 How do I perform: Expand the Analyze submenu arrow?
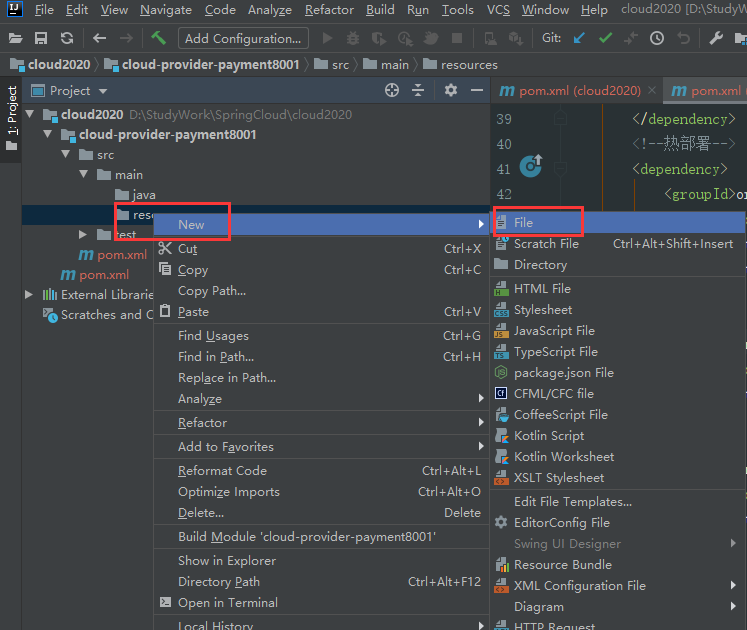(x=481, y=398)
